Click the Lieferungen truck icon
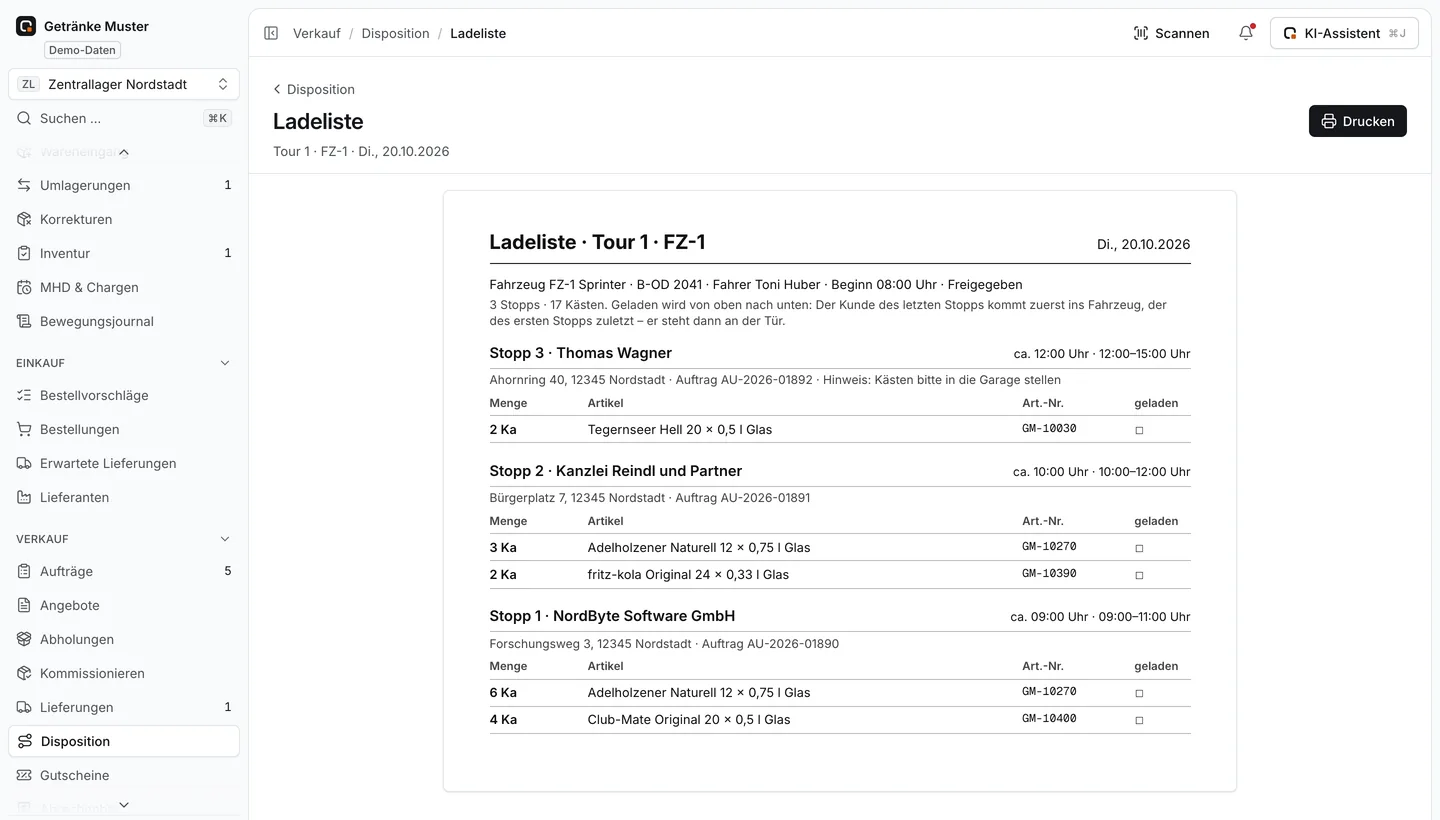This screenshot has height=820, width=1440. (x=24, y=707)
